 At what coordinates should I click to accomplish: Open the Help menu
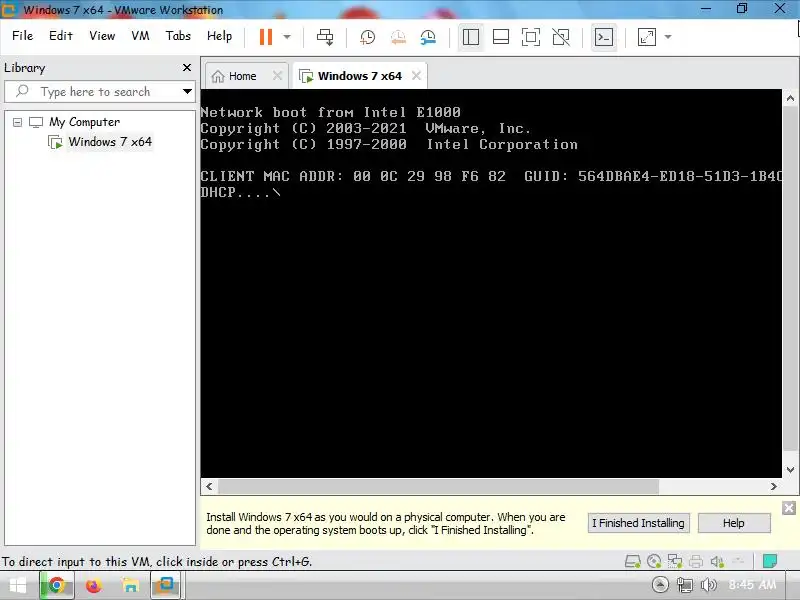click(219, 36)
